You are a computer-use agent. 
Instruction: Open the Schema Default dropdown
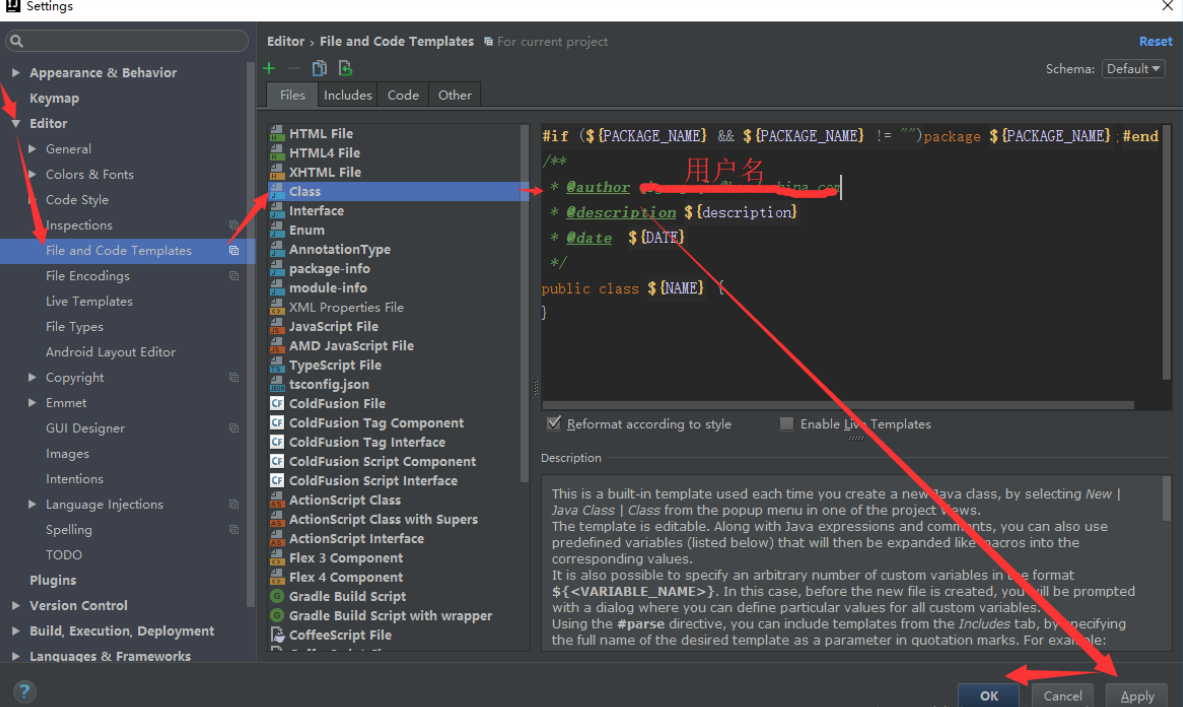pyautogui.click(x=1133, y=69)
